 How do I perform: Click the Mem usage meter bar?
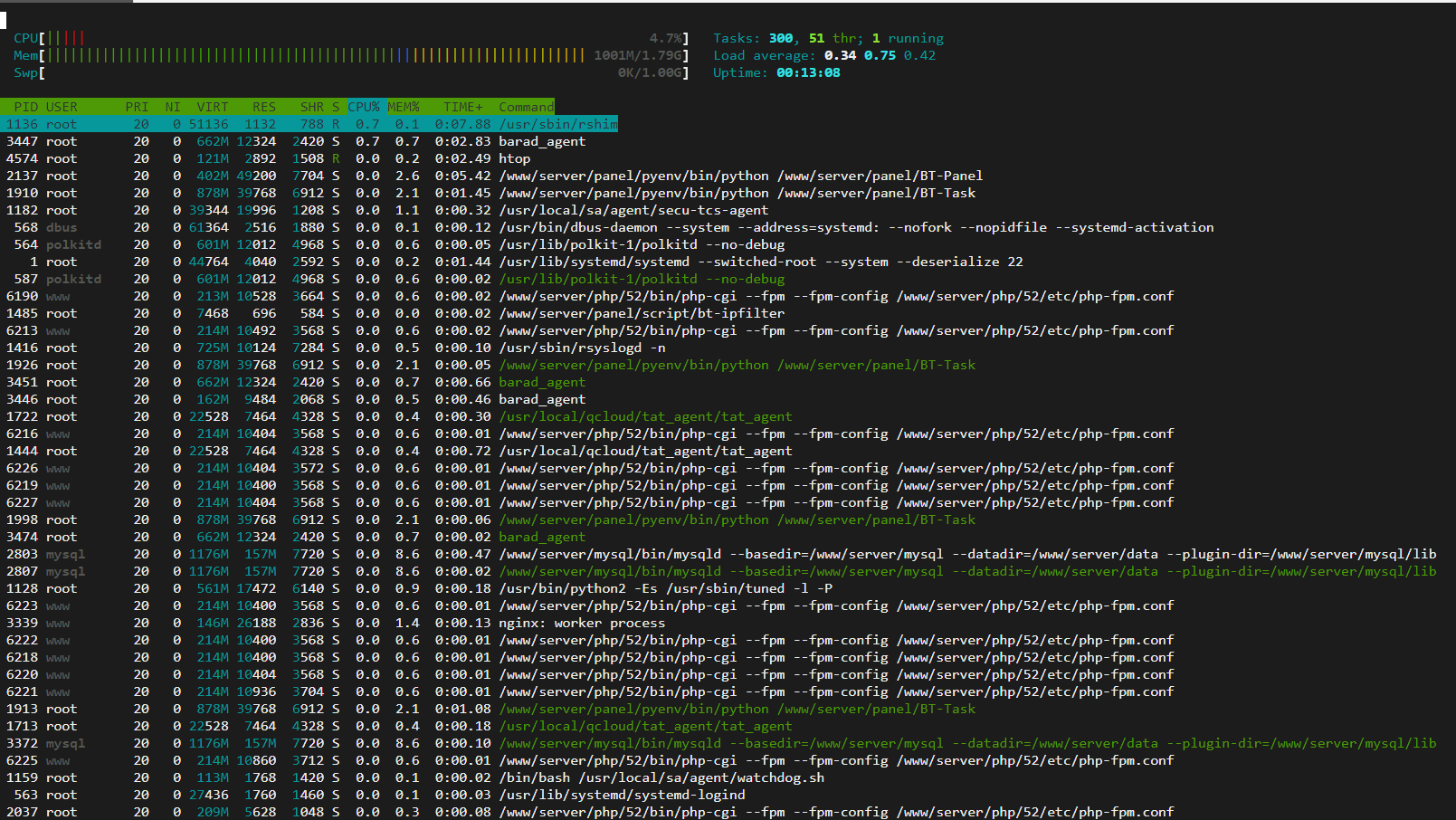pos(351,55)
